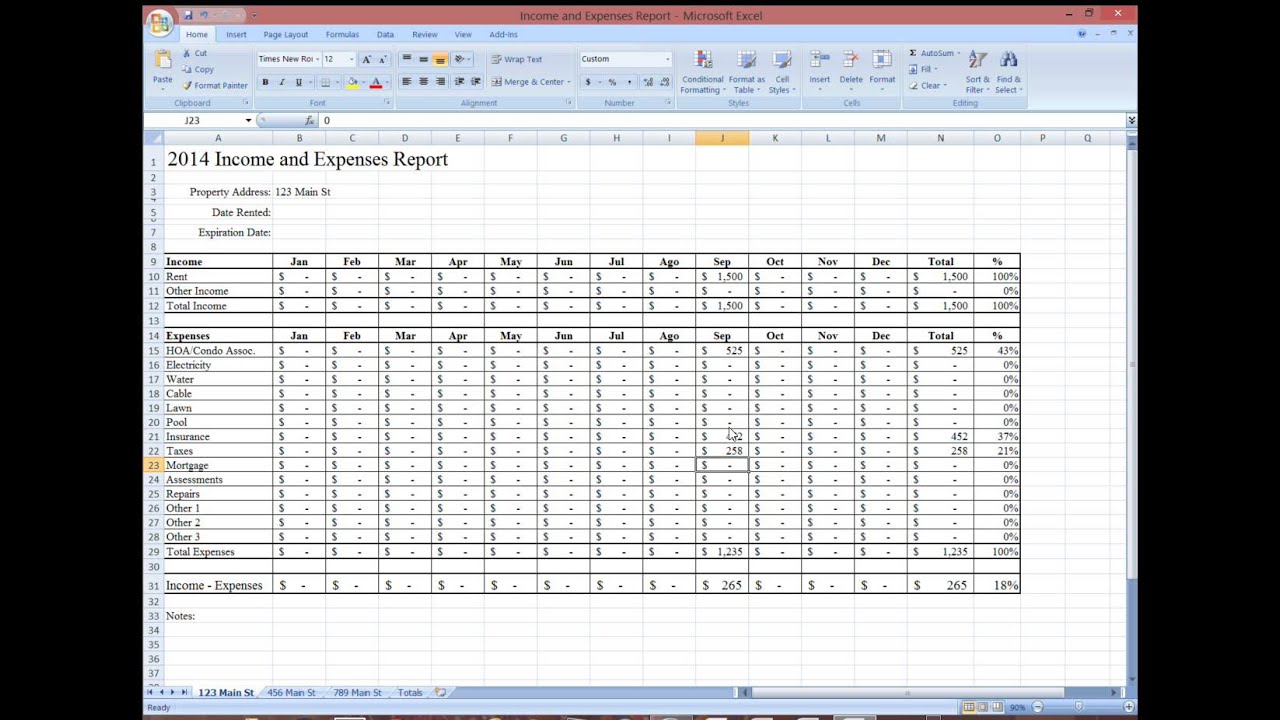
Task: Open Format as Table gallery
Action: [746, 72]
